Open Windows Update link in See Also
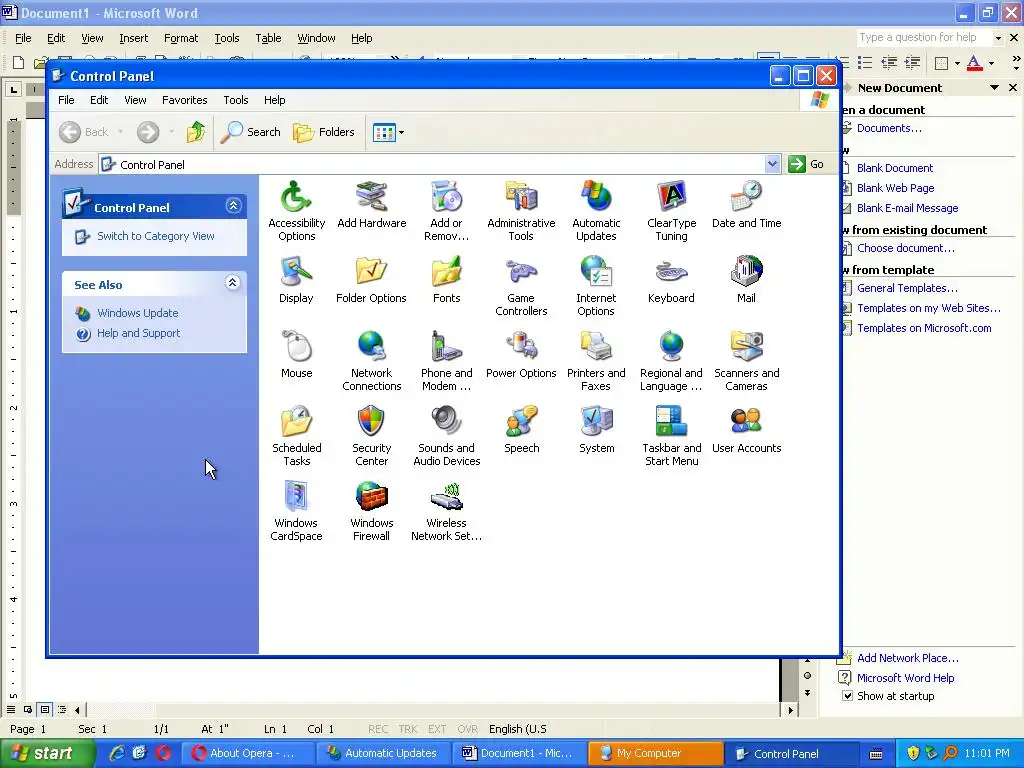Image resolution: width=1024 pixels, height=768 pixels. pos(137,313)
